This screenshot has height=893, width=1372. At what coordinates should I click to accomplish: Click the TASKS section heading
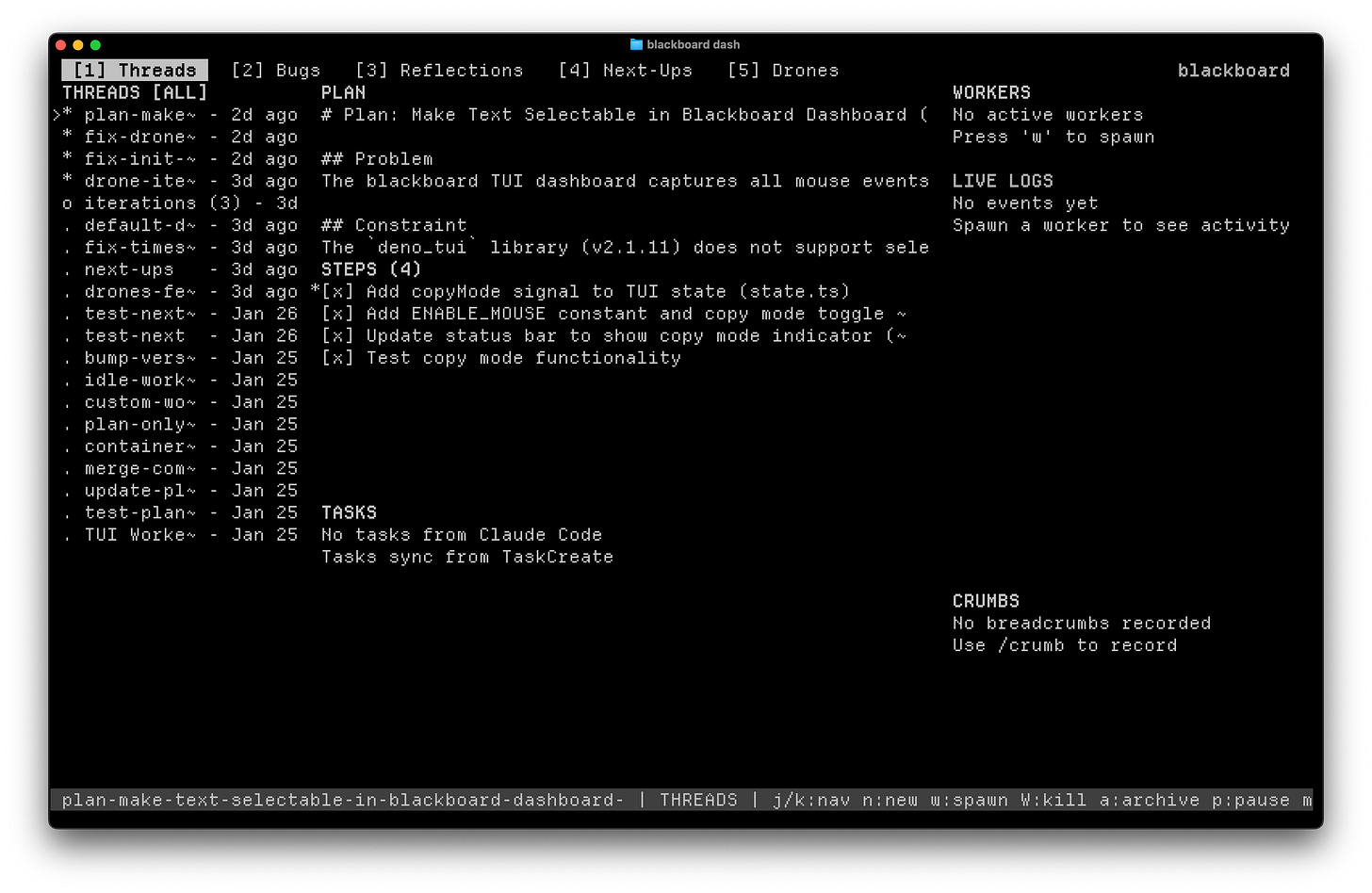[349, 513]
